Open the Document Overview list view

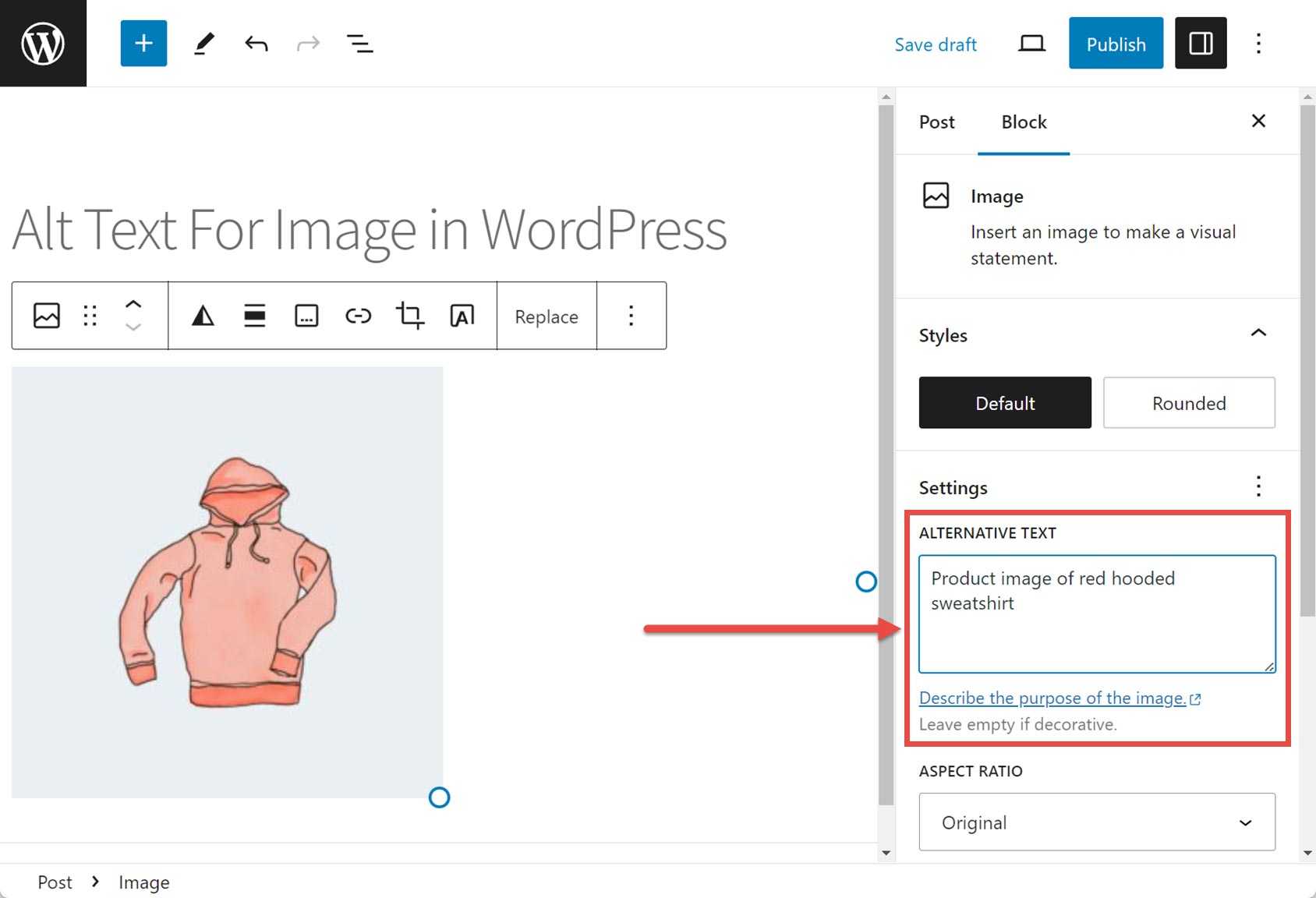pyautogui.click(x=359, y=44)
